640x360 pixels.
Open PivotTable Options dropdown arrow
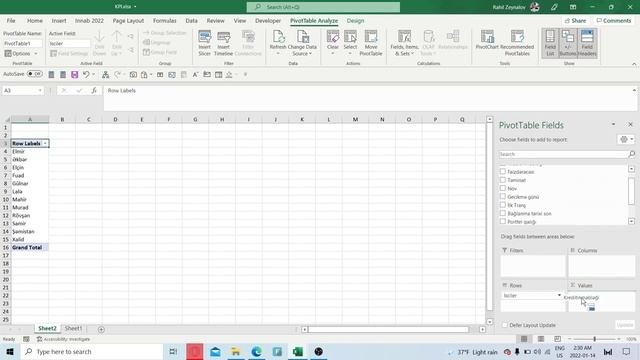pyautogui.click(x=36, y=53)
